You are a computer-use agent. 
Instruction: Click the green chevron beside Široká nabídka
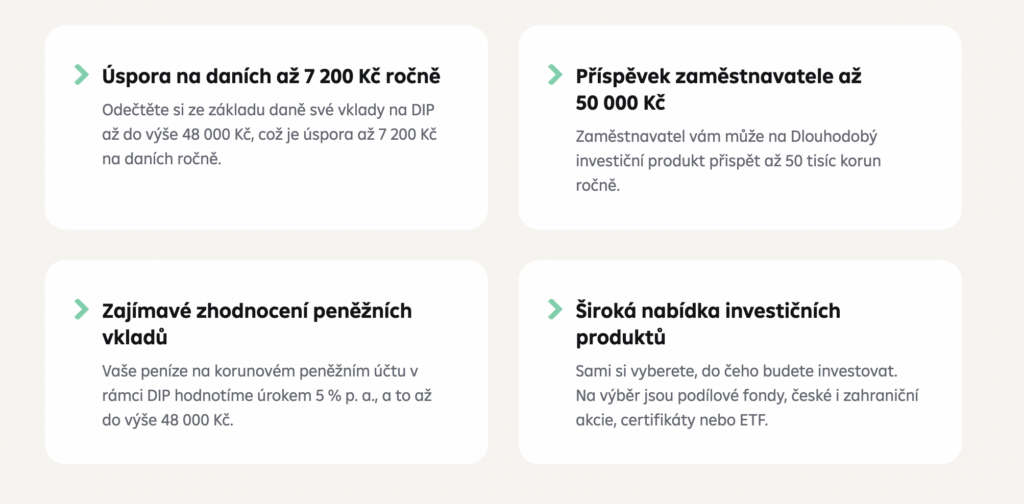pyautogui.click(x=555, y=309)
